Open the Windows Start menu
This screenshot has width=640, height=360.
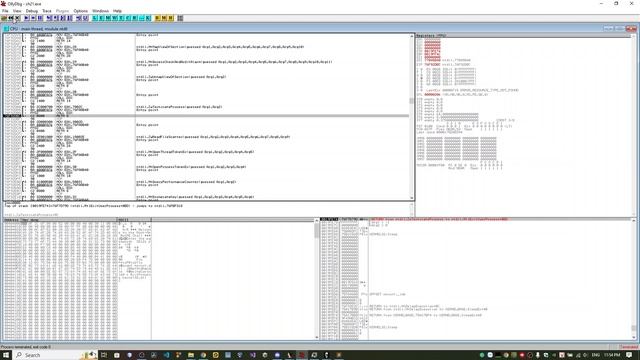pyautogui.click(x=6, y=355)
